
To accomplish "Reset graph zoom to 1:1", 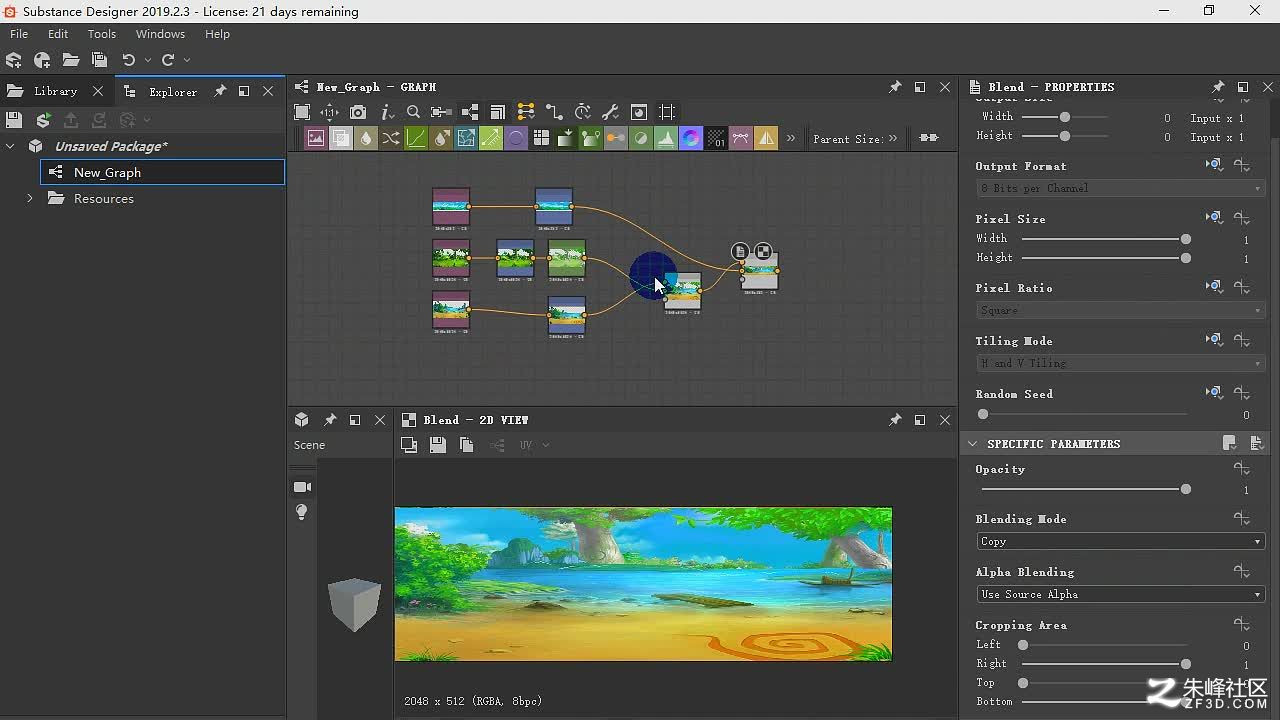I will pos(330,112).
